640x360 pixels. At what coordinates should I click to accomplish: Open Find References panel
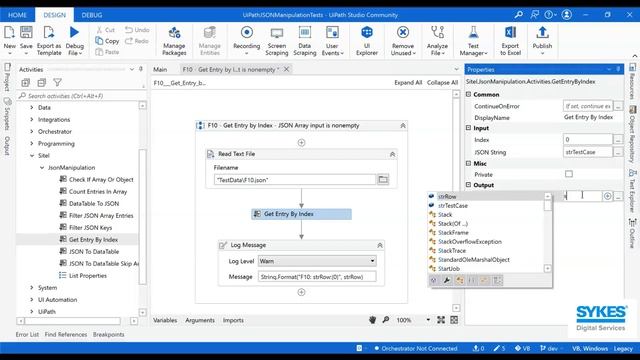[x=66, y=334]
